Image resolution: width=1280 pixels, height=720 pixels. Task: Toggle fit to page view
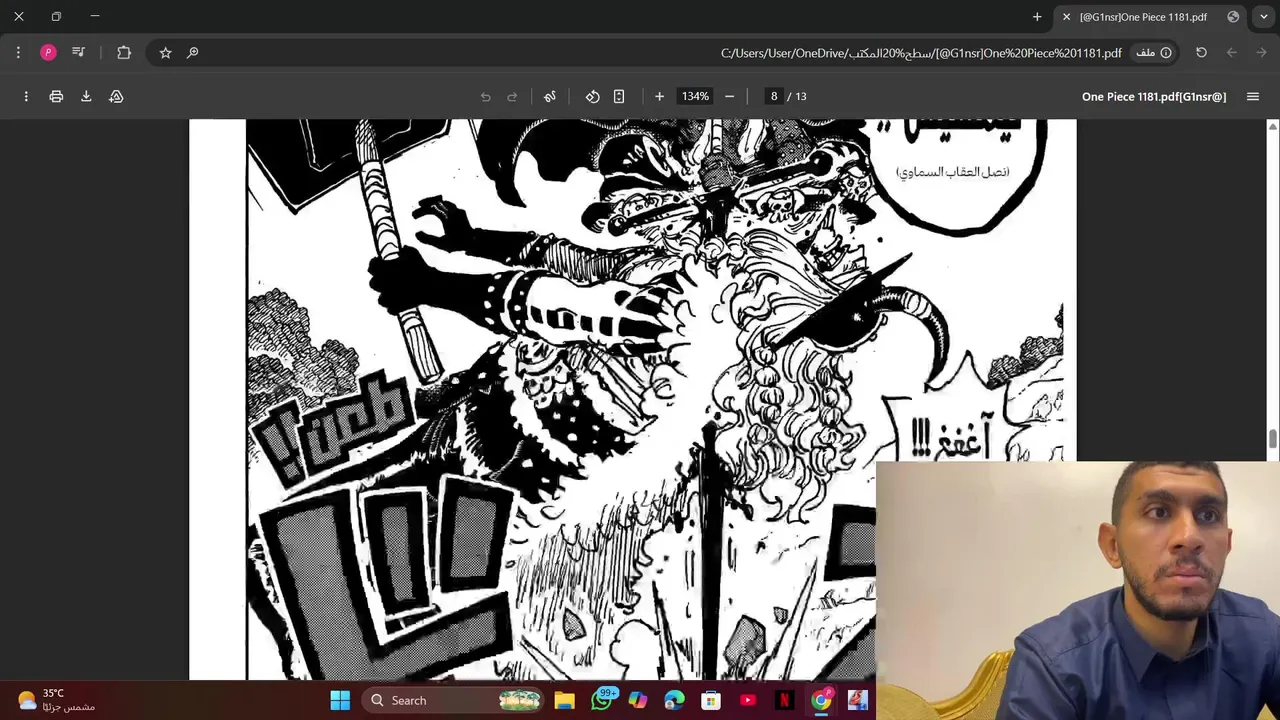(x=619, y=96)
